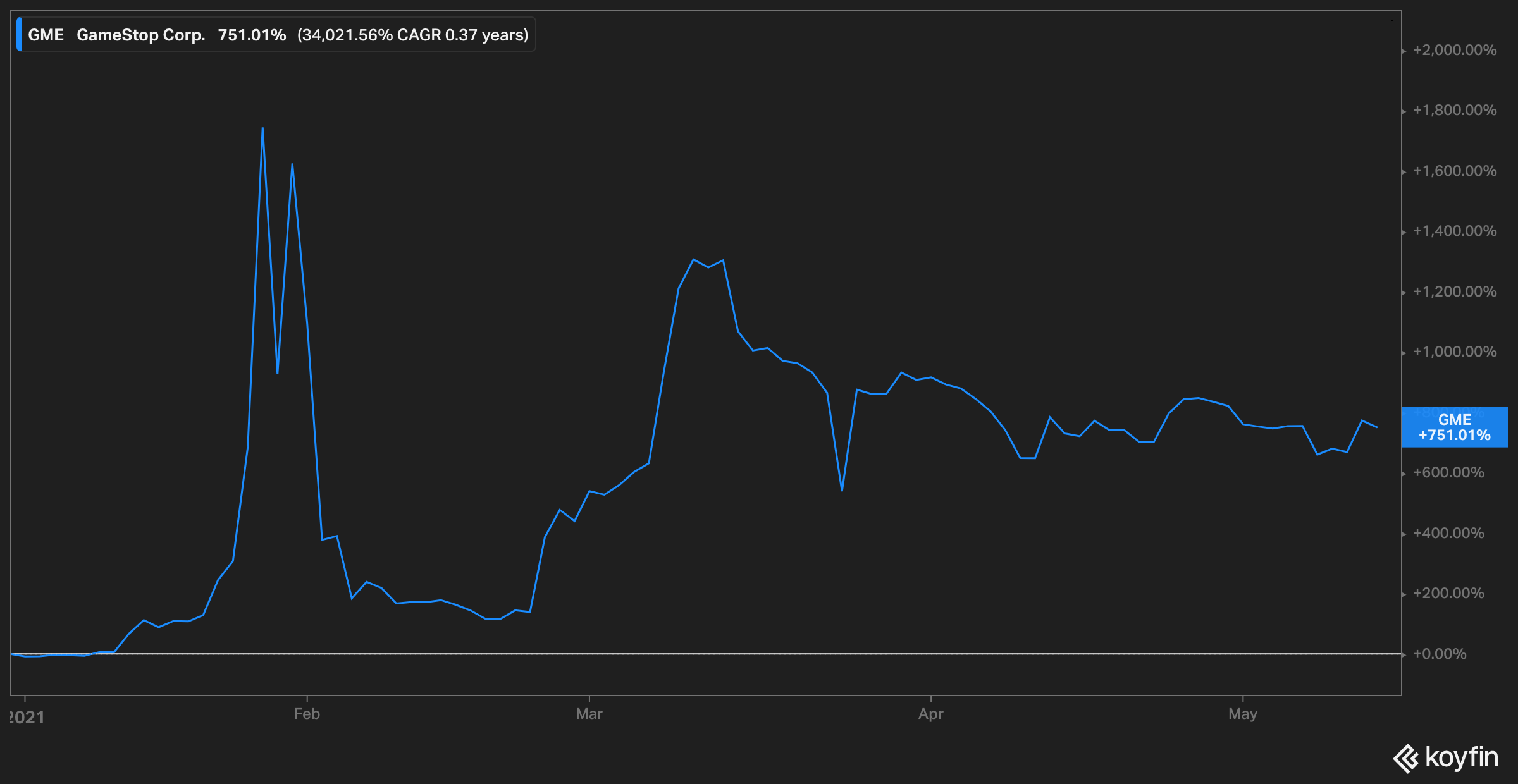Screen dimensions: 1518x784
Task: Click the highest late-January peak on line
Action: click(262, 129)
